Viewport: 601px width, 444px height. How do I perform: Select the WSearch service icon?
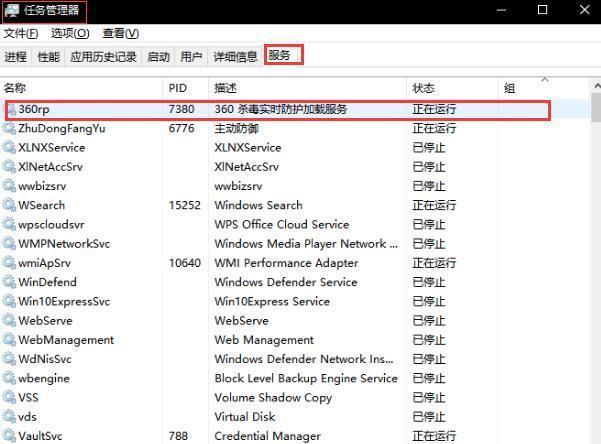(10, 205)
